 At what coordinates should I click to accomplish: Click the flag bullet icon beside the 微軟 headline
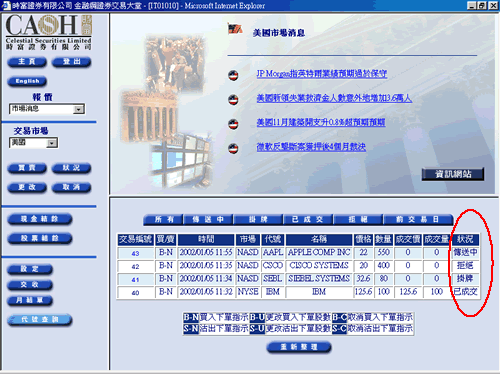[233, 148]
